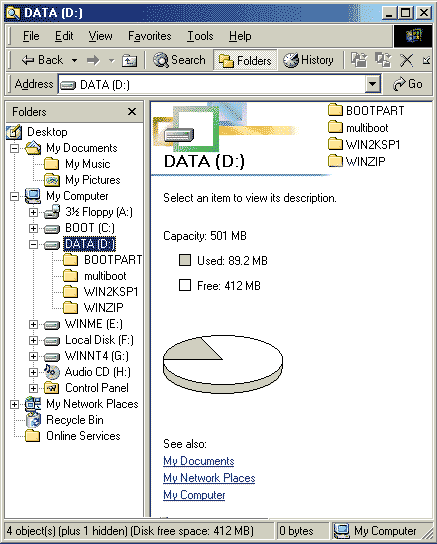
Task: Expand the WINME (E:) drive node
Action: (33, 324)
